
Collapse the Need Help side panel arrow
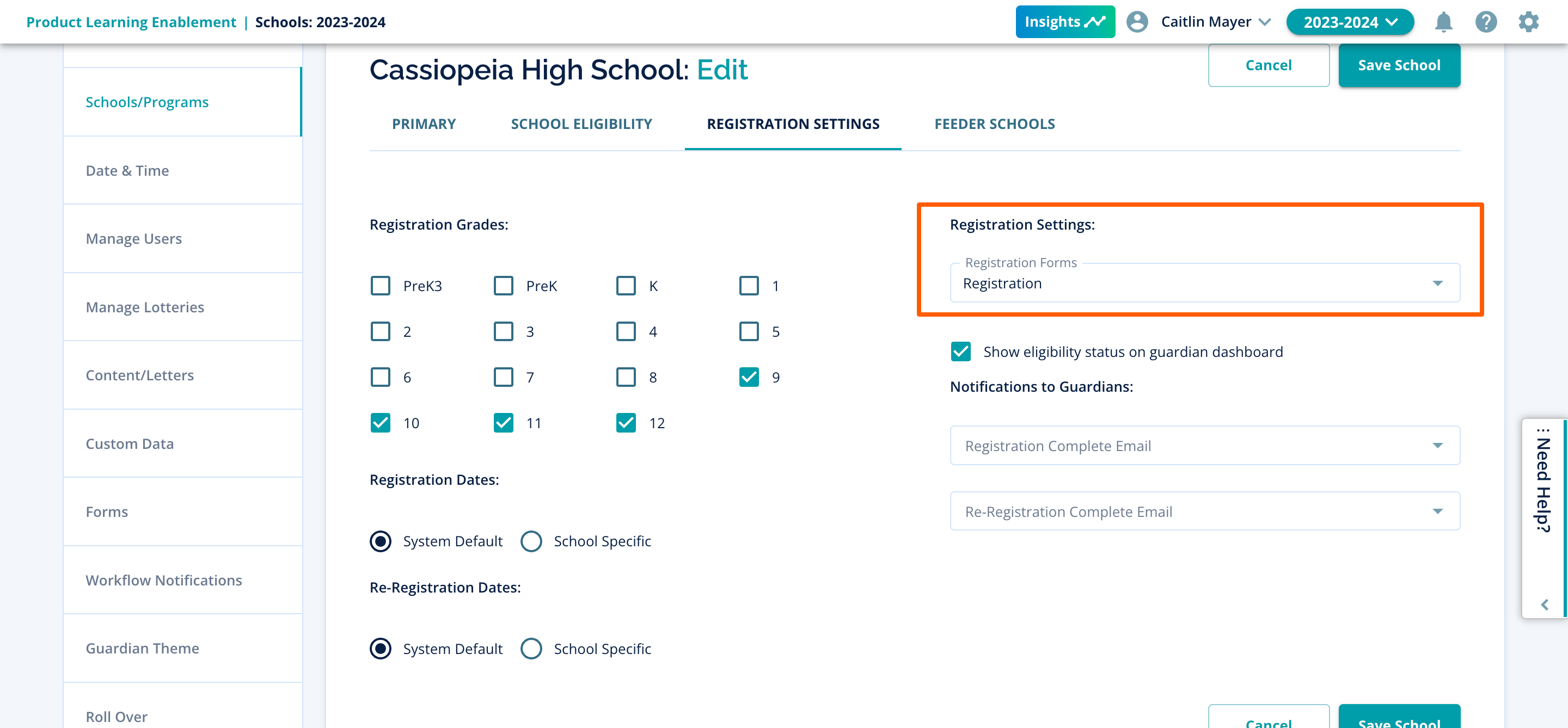click(x=1545, y=604)
